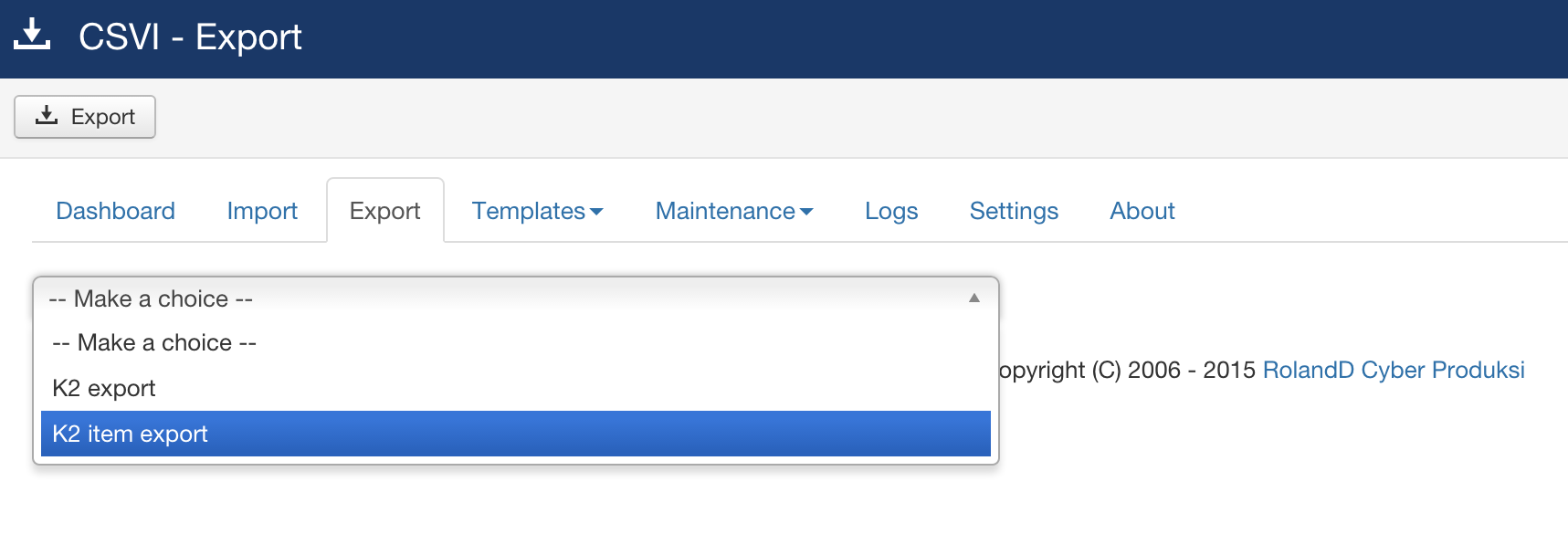This screenshot has height=555, width=1568.
Task: Click the CSVI - Export page title
Action: coord(190,37)
